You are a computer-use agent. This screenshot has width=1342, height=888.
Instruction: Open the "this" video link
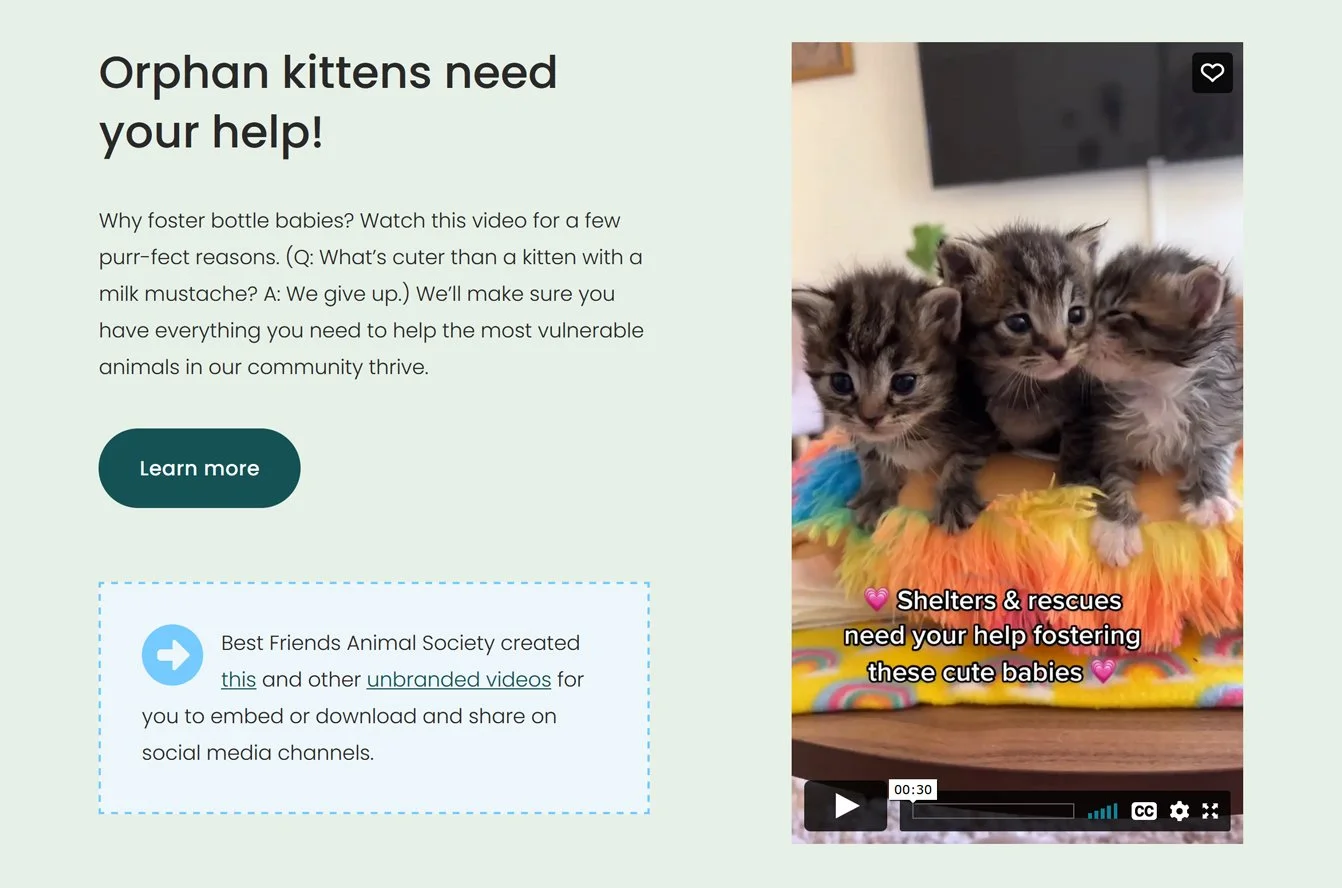click(x=238, y=680)
